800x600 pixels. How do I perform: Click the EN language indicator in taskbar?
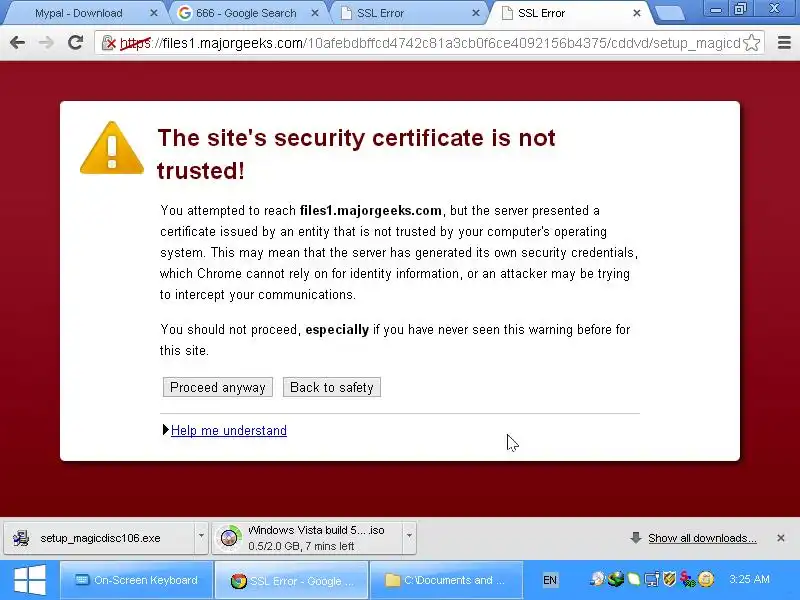pos(550,580)
